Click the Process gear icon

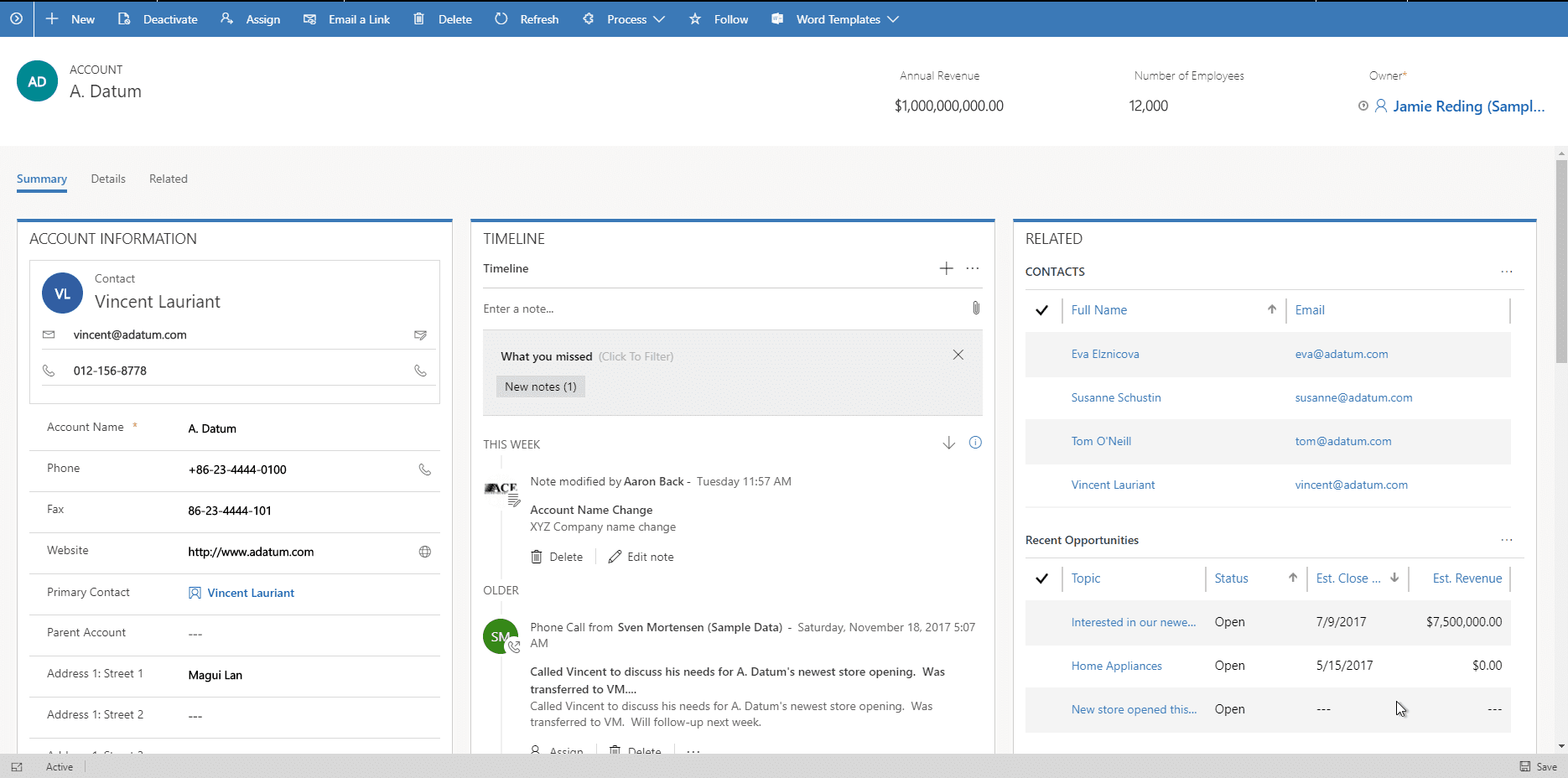(588, 18)
